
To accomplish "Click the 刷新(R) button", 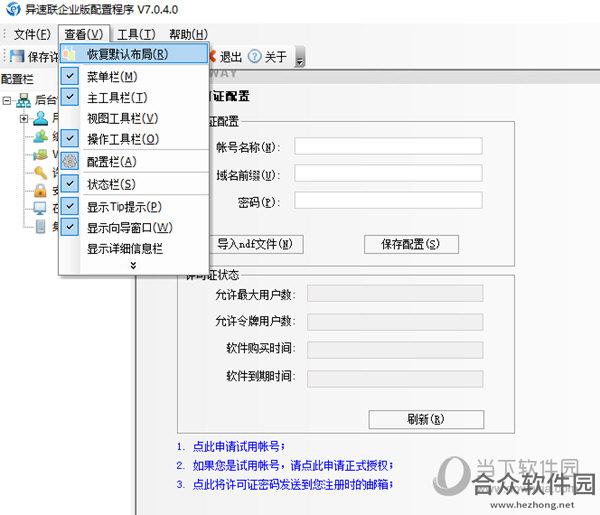I will tap(426, 420).
